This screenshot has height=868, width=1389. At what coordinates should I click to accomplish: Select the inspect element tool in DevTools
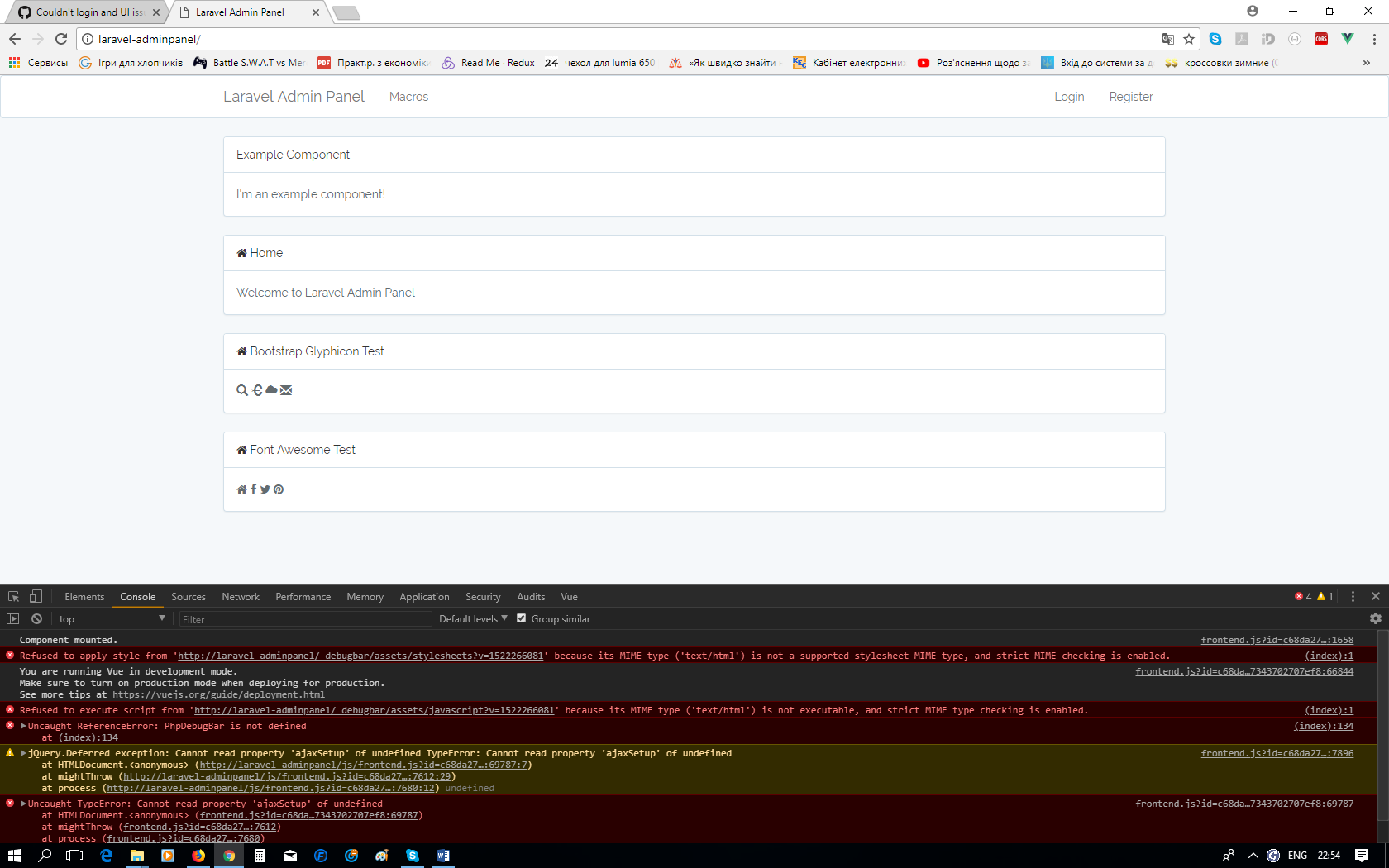[13, 596]
